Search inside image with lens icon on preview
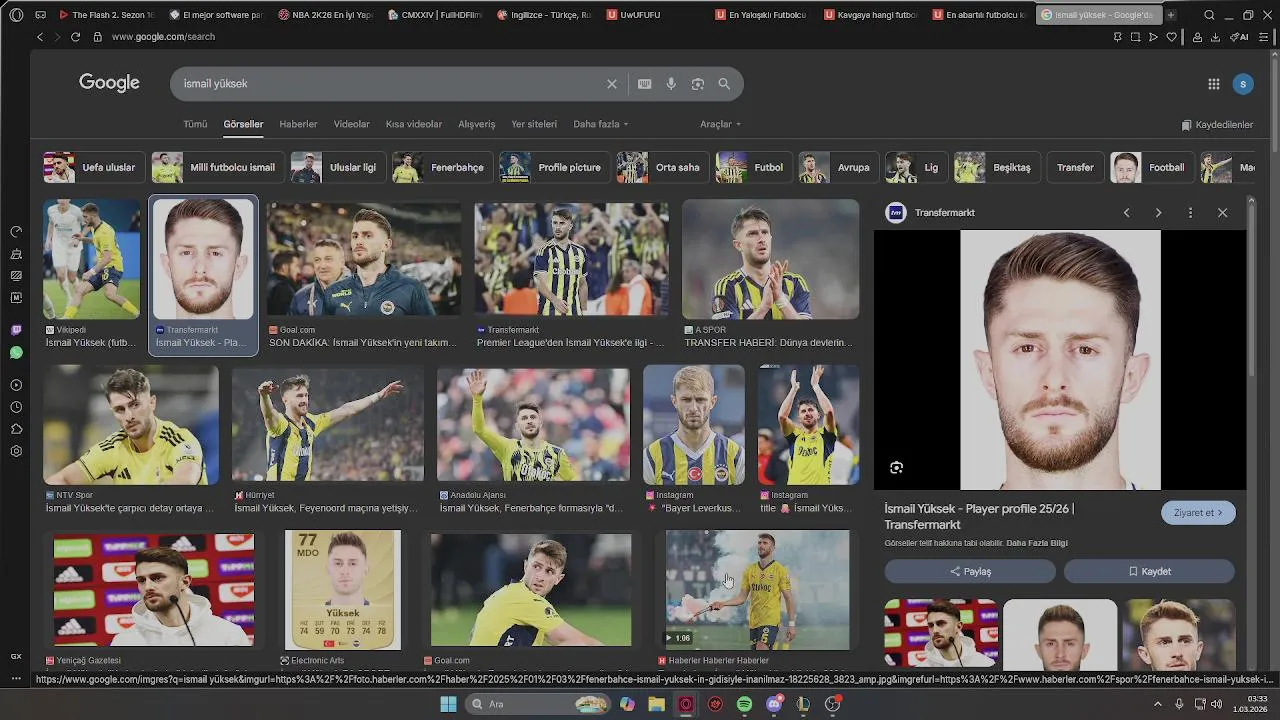The width and height of the screenshot is (1280, 720). (897, 467)
